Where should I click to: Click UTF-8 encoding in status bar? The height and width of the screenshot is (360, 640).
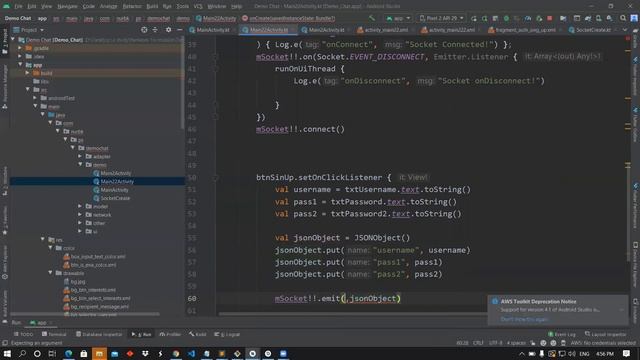pyautogui.click(x=495, y=343)
